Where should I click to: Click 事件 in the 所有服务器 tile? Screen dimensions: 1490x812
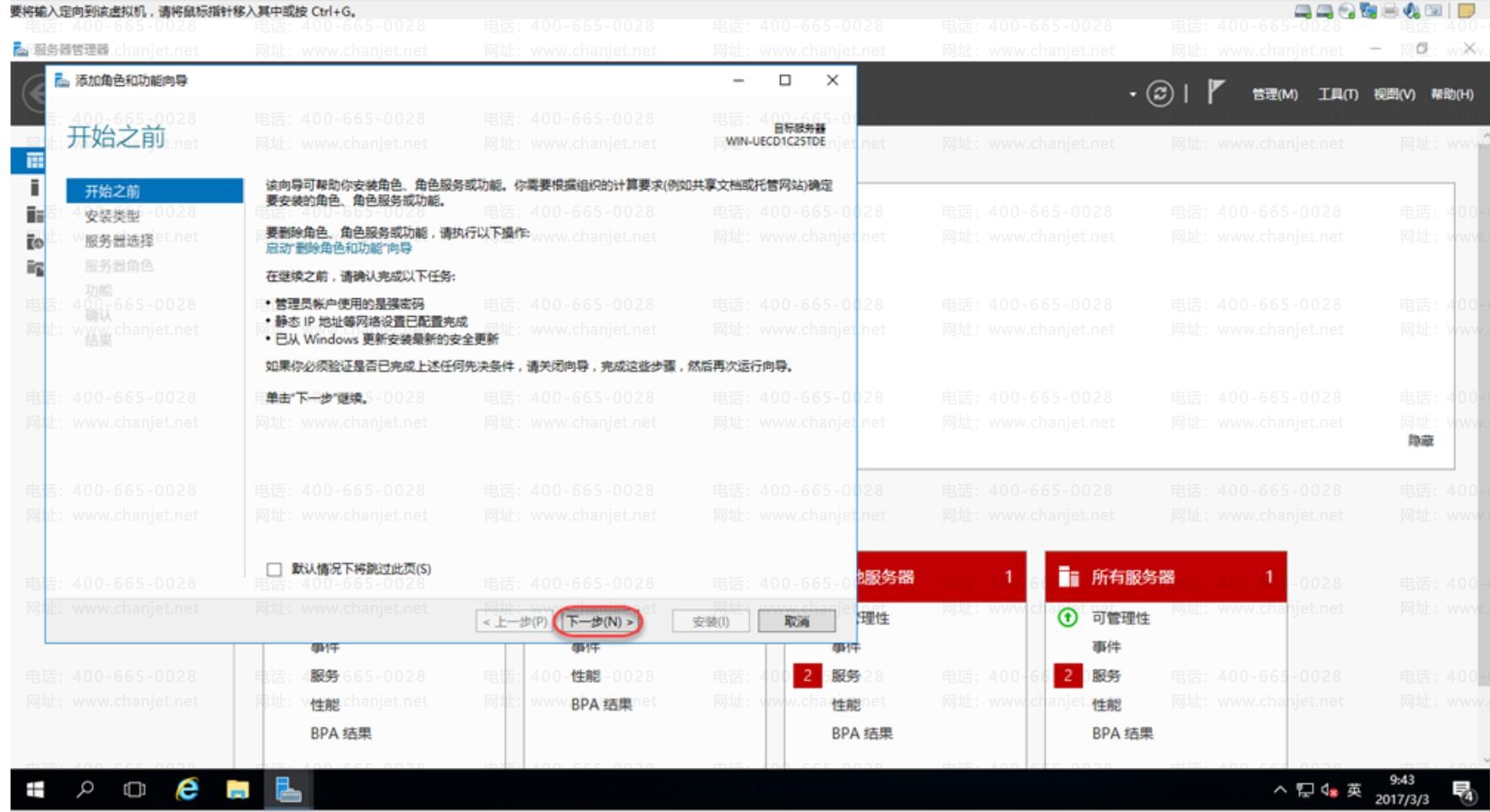(x=1106, y=647)
